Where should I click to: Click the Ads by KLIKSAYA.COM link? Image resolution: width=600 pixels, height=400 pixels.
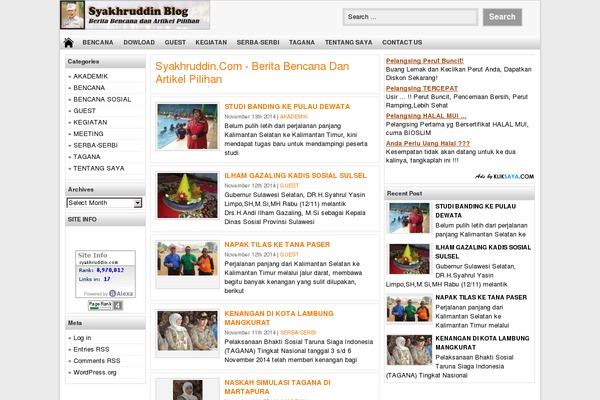coord(504,176)
